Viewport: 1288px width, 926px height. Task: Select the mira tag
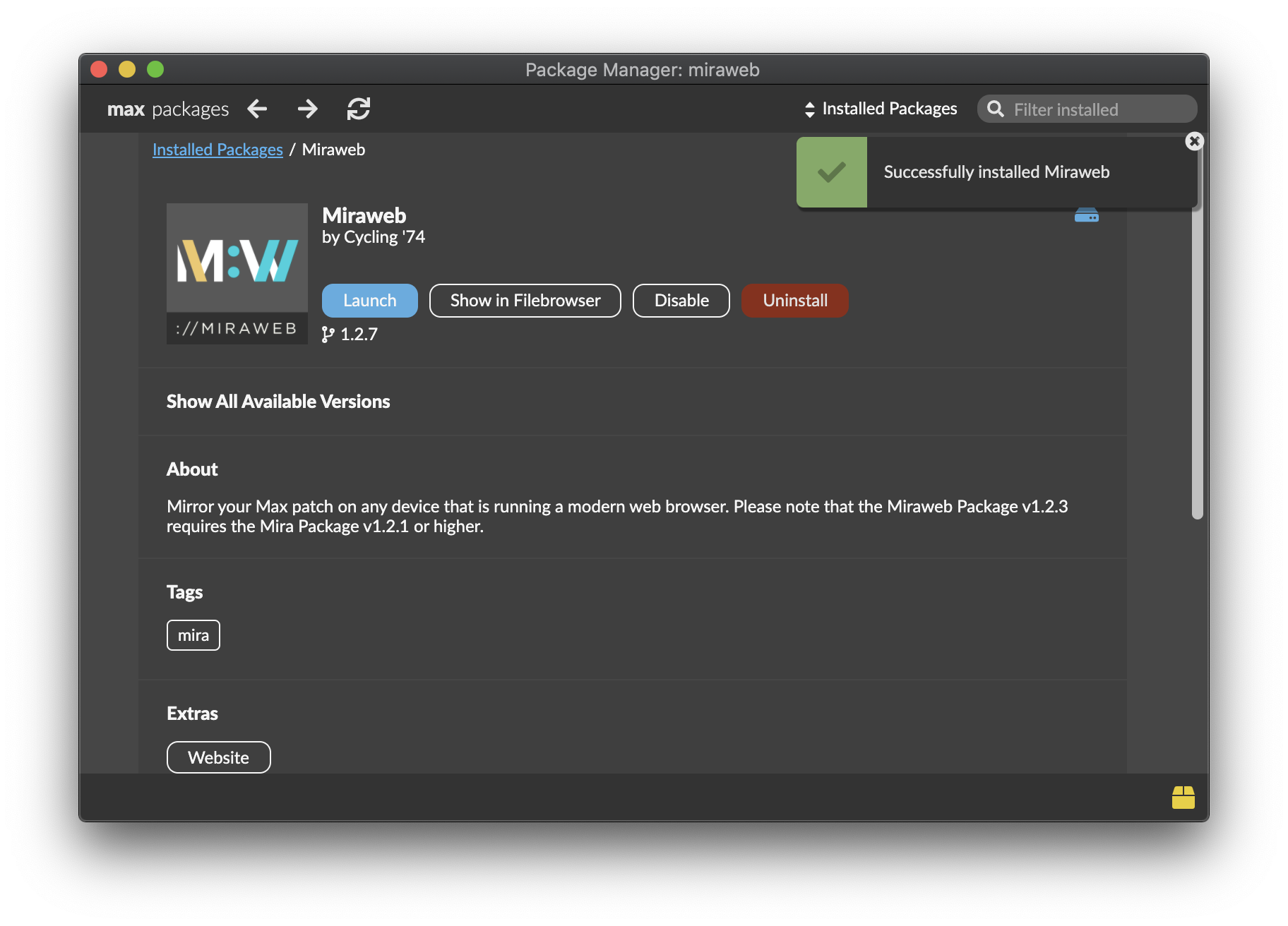pyautogui.click(x=193, y=635)
